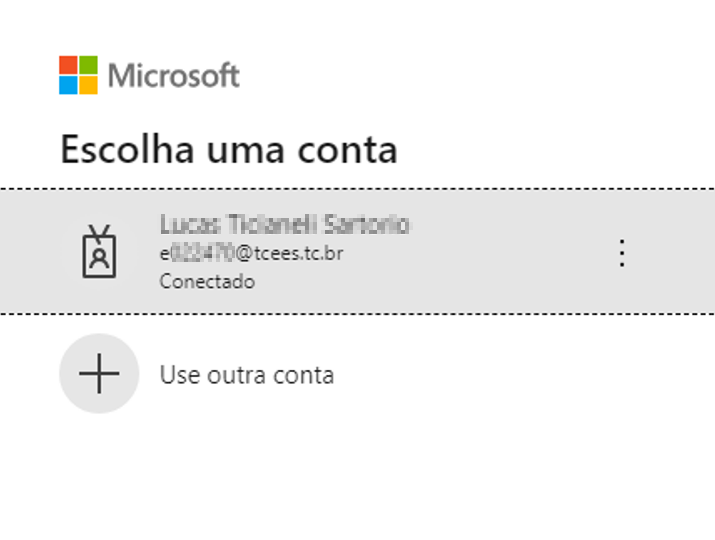The image size is (715, 540).
Task: Click the red square of Microsoft logo
Action: tap(68, 65)
